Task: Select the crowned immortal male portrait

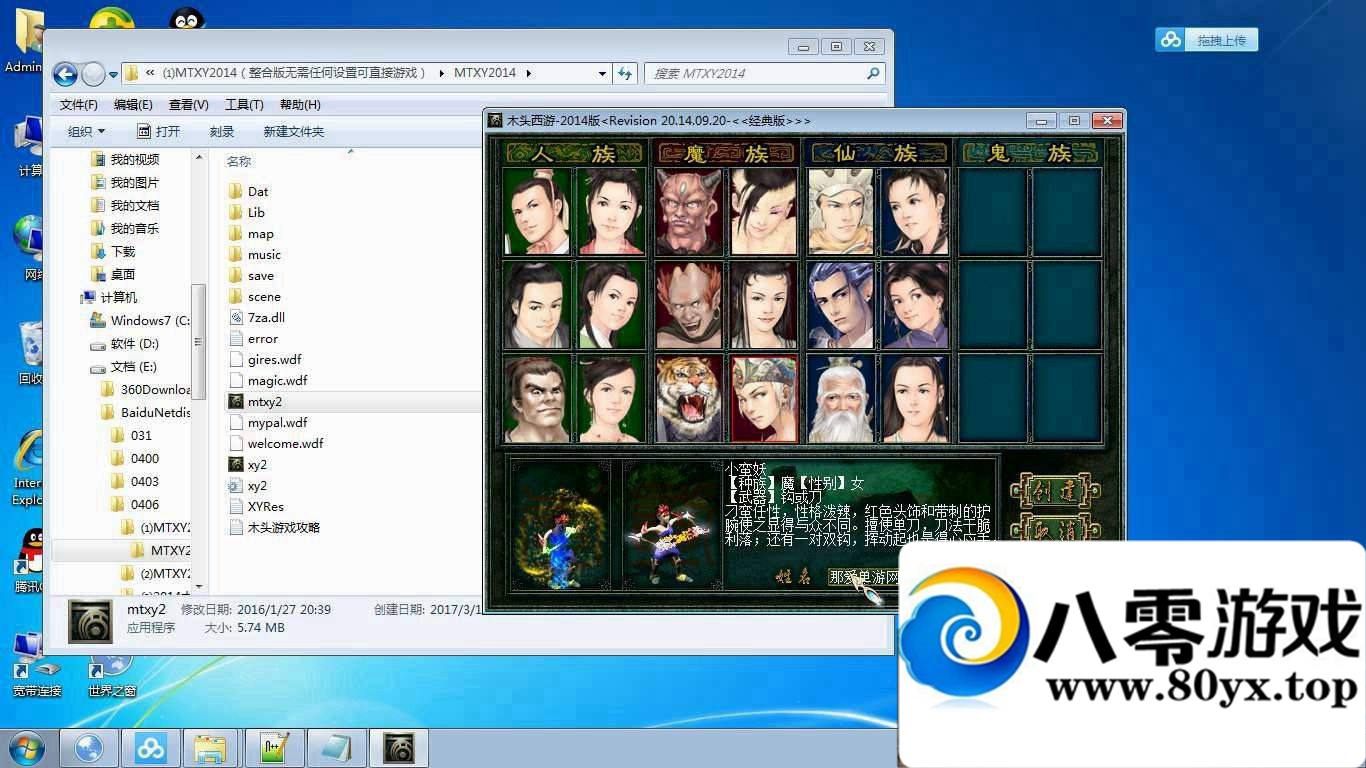Action: pyautogui.click(x=840, y=212)
